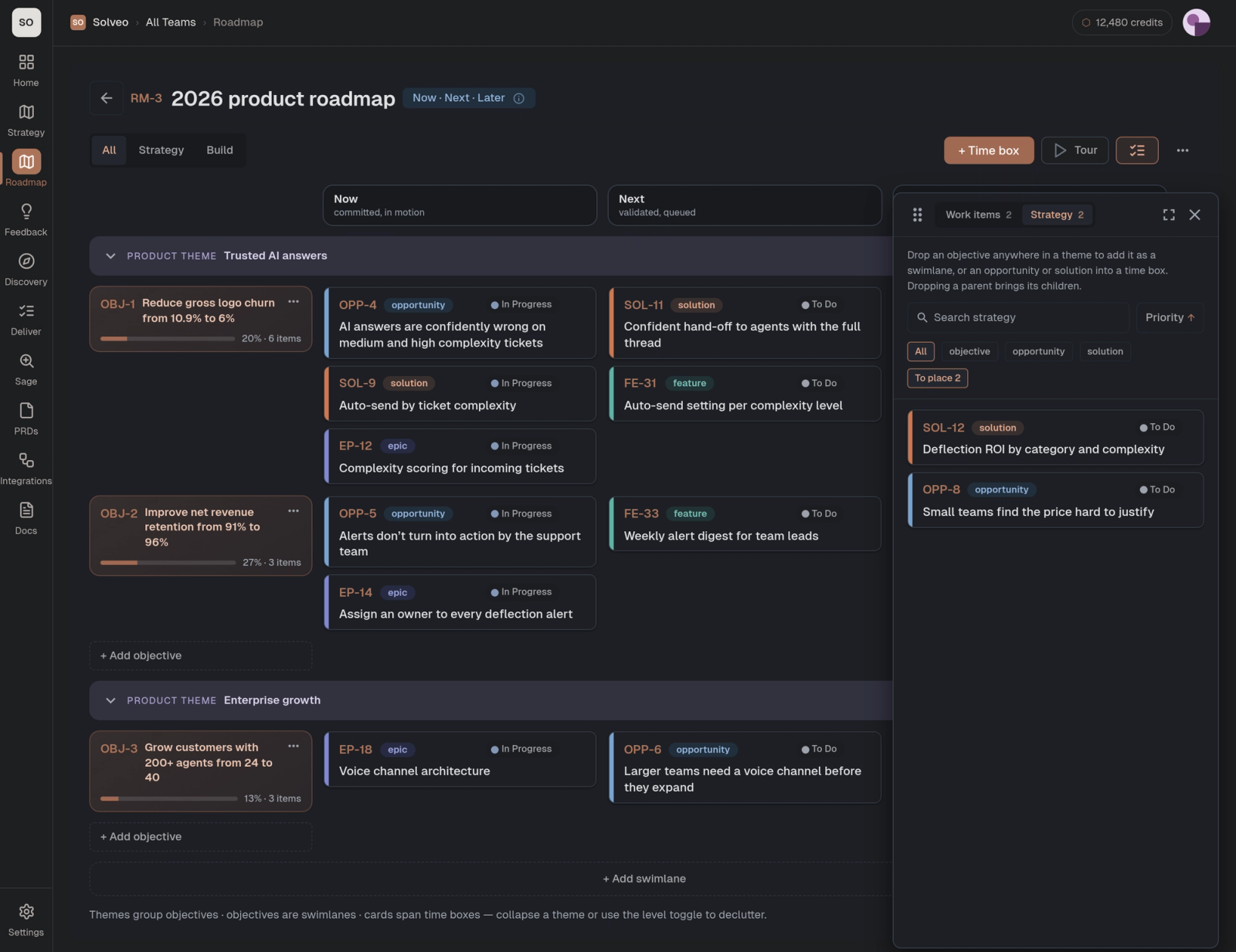Toggle the To place 2 filter

pos(937,378)
